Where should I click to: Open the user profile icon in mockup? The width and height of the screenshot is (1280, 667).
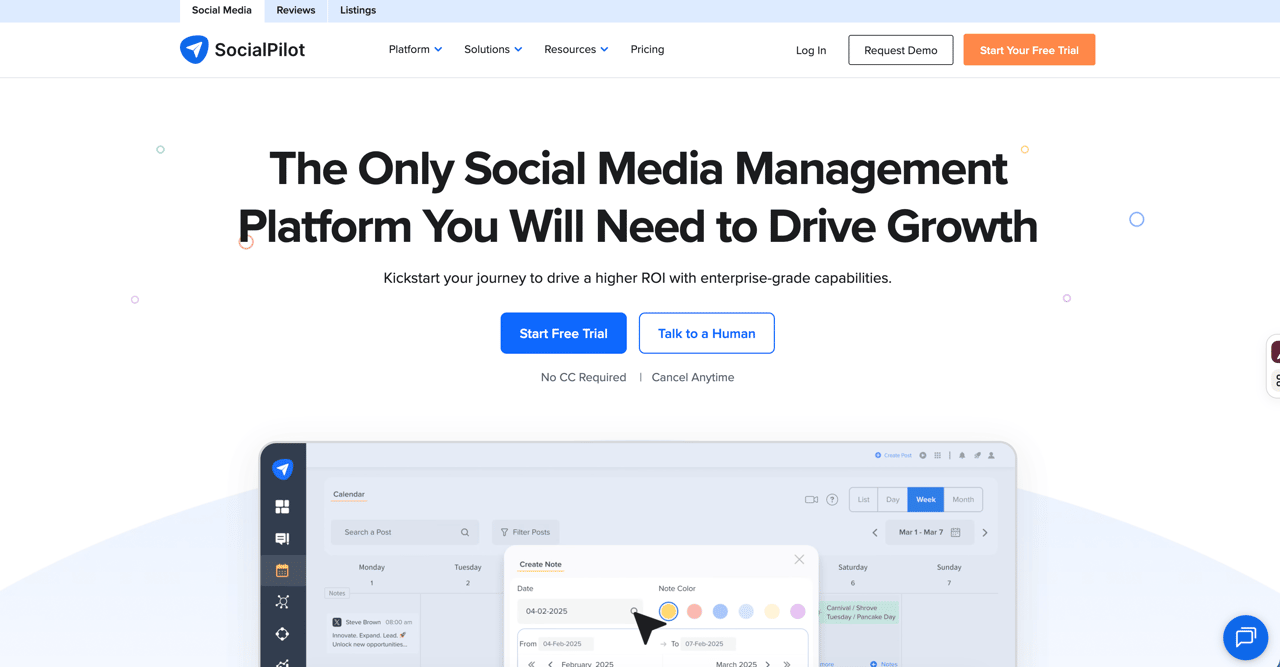coord(991,455)
